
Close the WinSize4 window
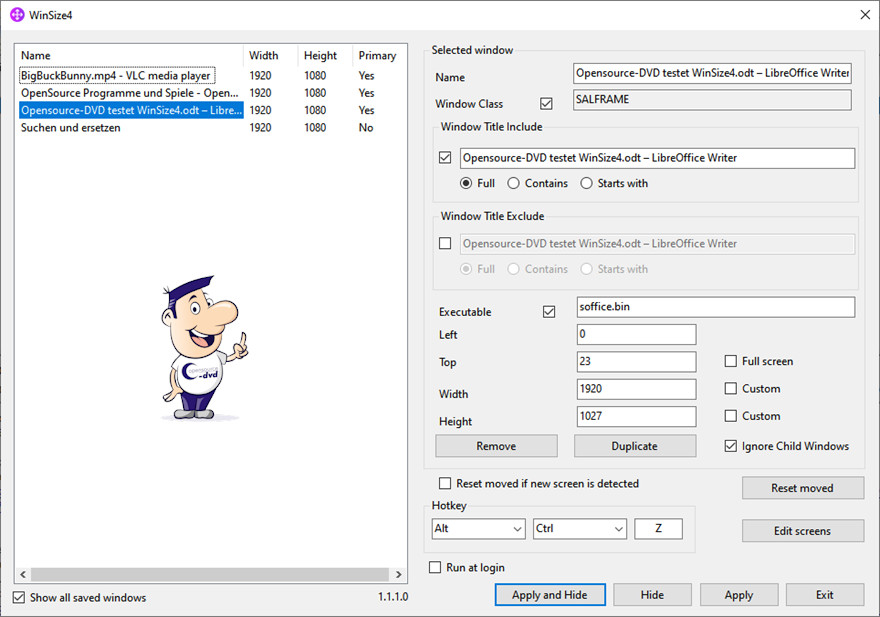click(865, 15)
